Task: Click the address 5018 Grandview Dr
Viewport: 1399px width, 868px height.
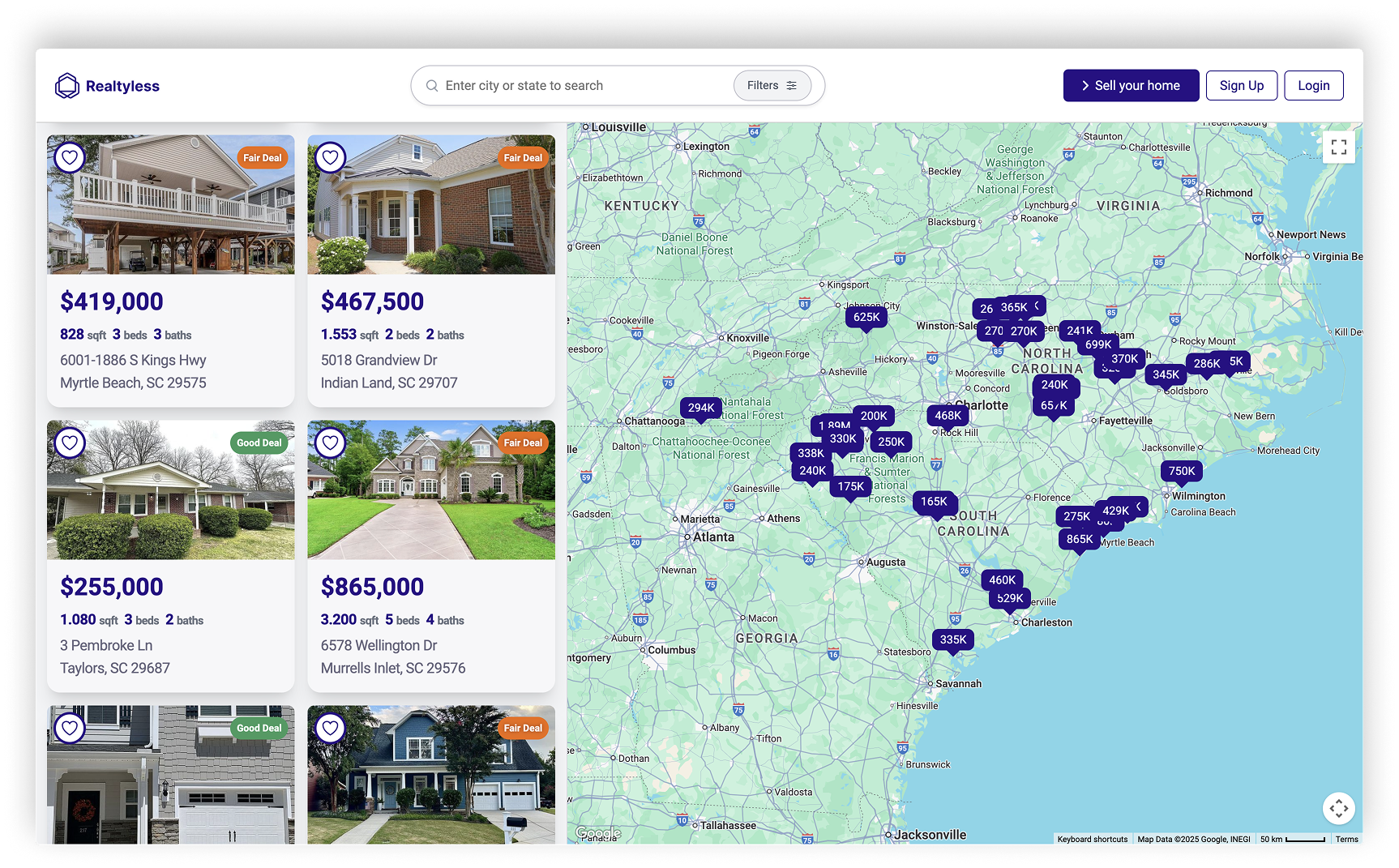Action: point(379,361)
